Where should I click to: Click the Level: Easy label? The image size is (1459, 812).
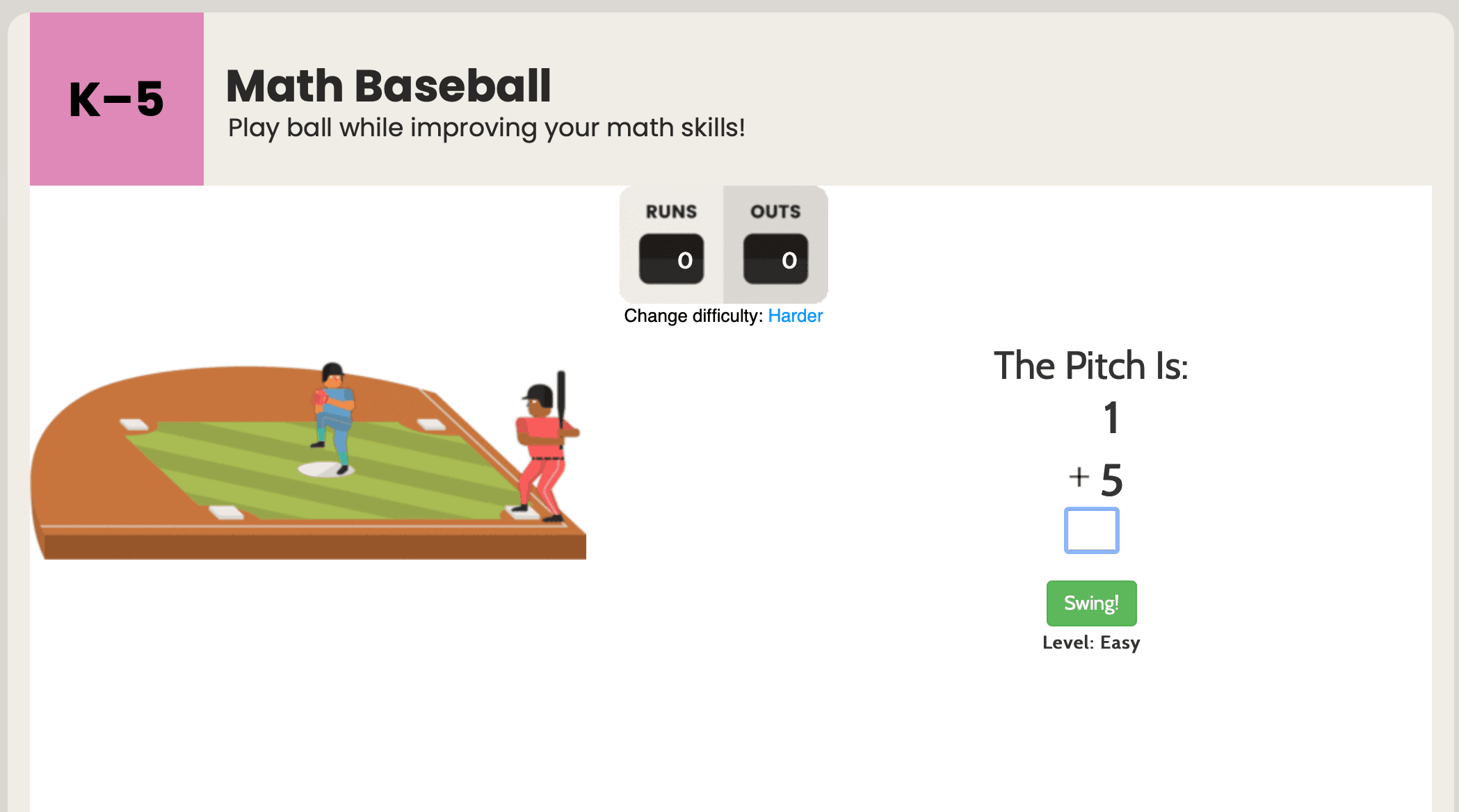[1091, 642]
